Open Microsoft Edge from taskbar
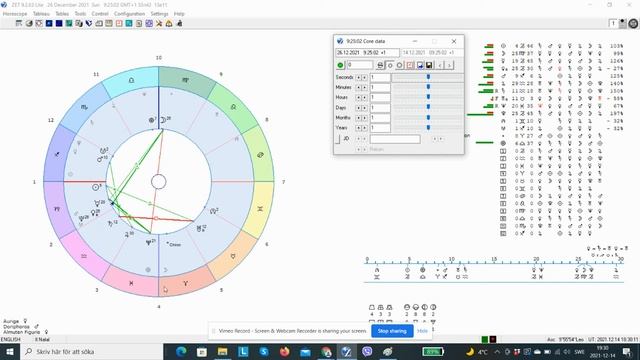Image resolution: width=640 pixels, height=360 pixels. pos(181,351)
